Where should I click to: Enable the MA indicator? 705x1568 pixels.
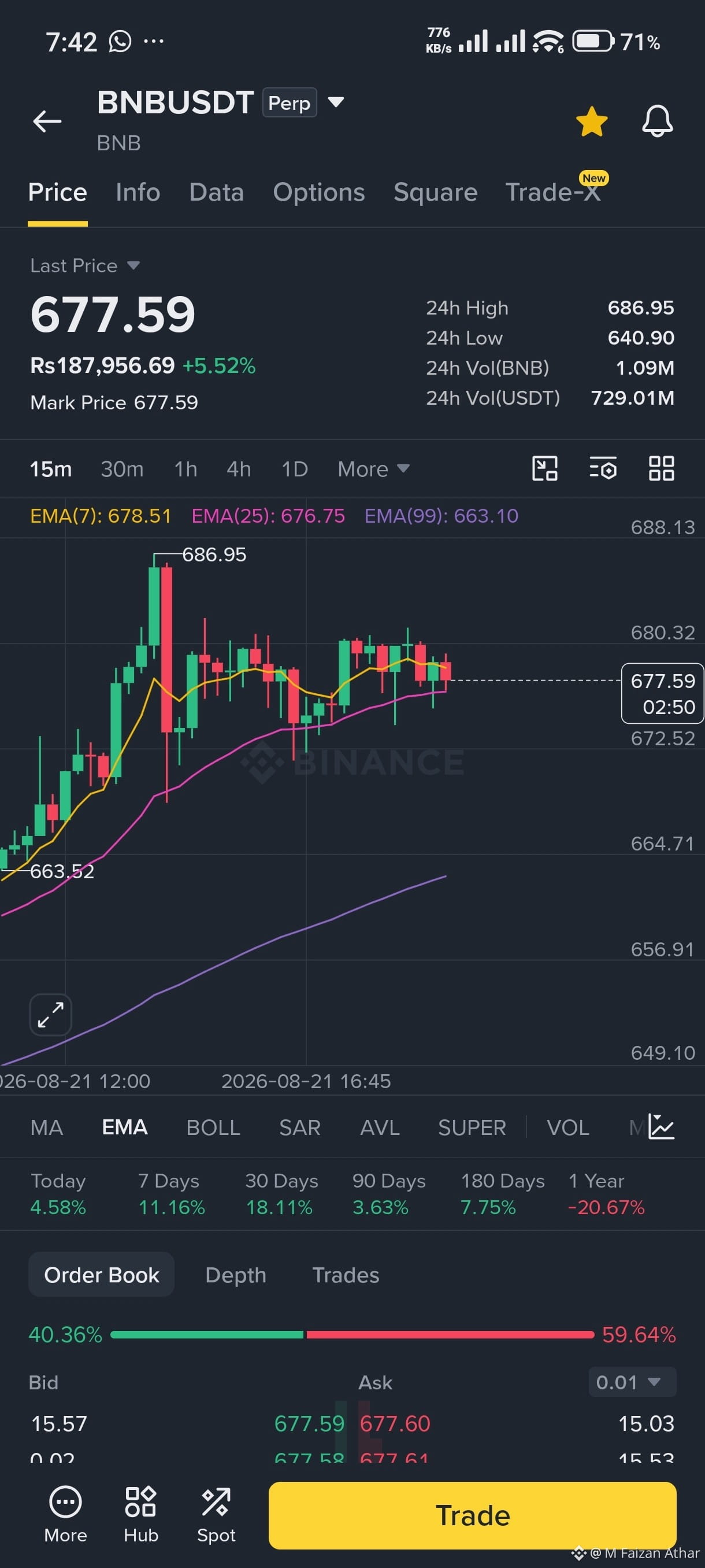point(47,1127)
